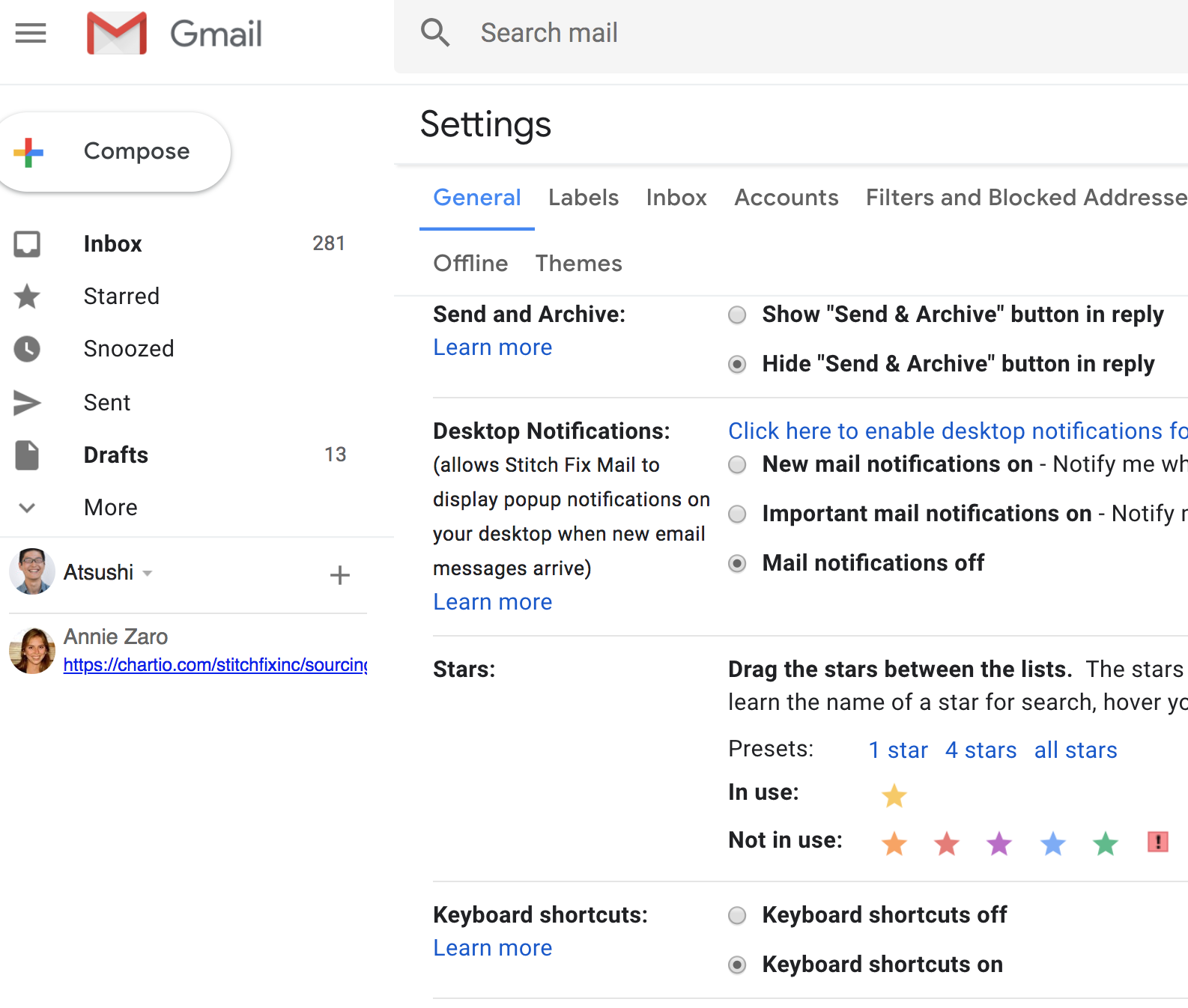Turn Keyboard shortcuts off
The height and width of the screenshot is (1008, 1188).
737,915
